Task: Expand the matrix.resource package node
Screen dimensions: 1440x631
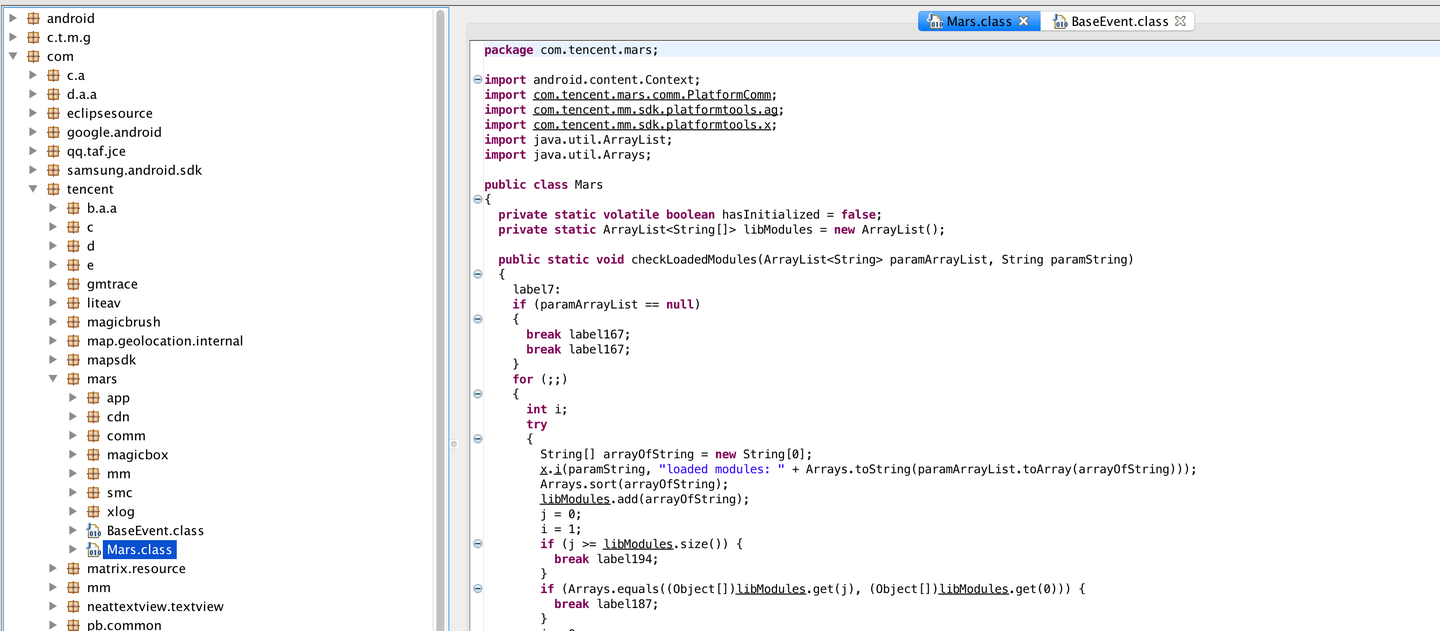Action: click(53, 568)
